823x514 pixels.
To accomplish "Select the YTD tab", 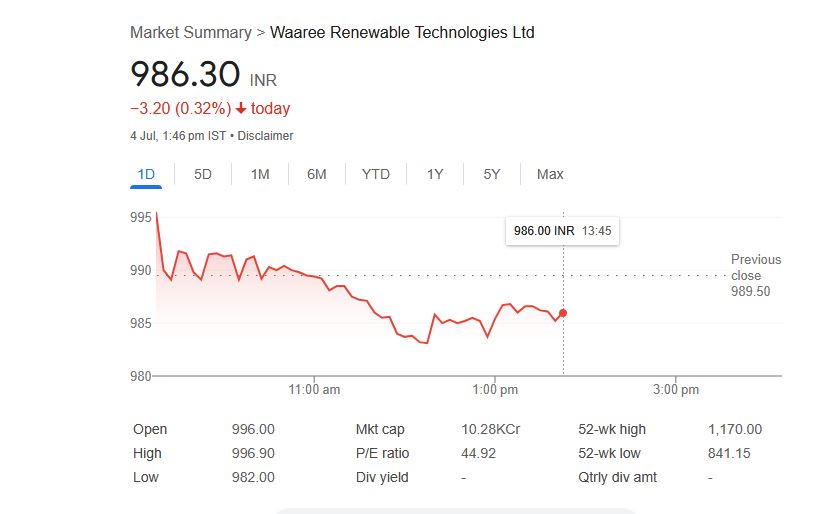I will tap(376, 174).
